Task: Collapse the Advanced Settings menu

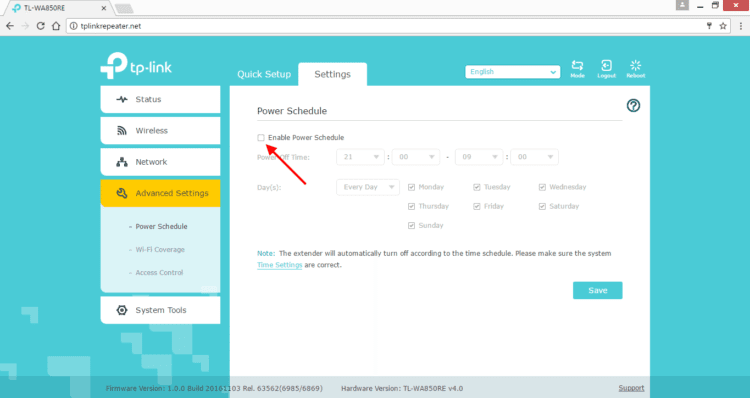Action: click(160, 193)
